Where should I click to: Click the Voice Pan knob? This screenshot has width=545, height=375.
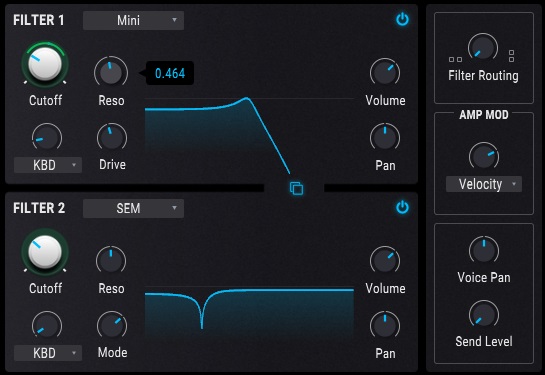point(484,251)
